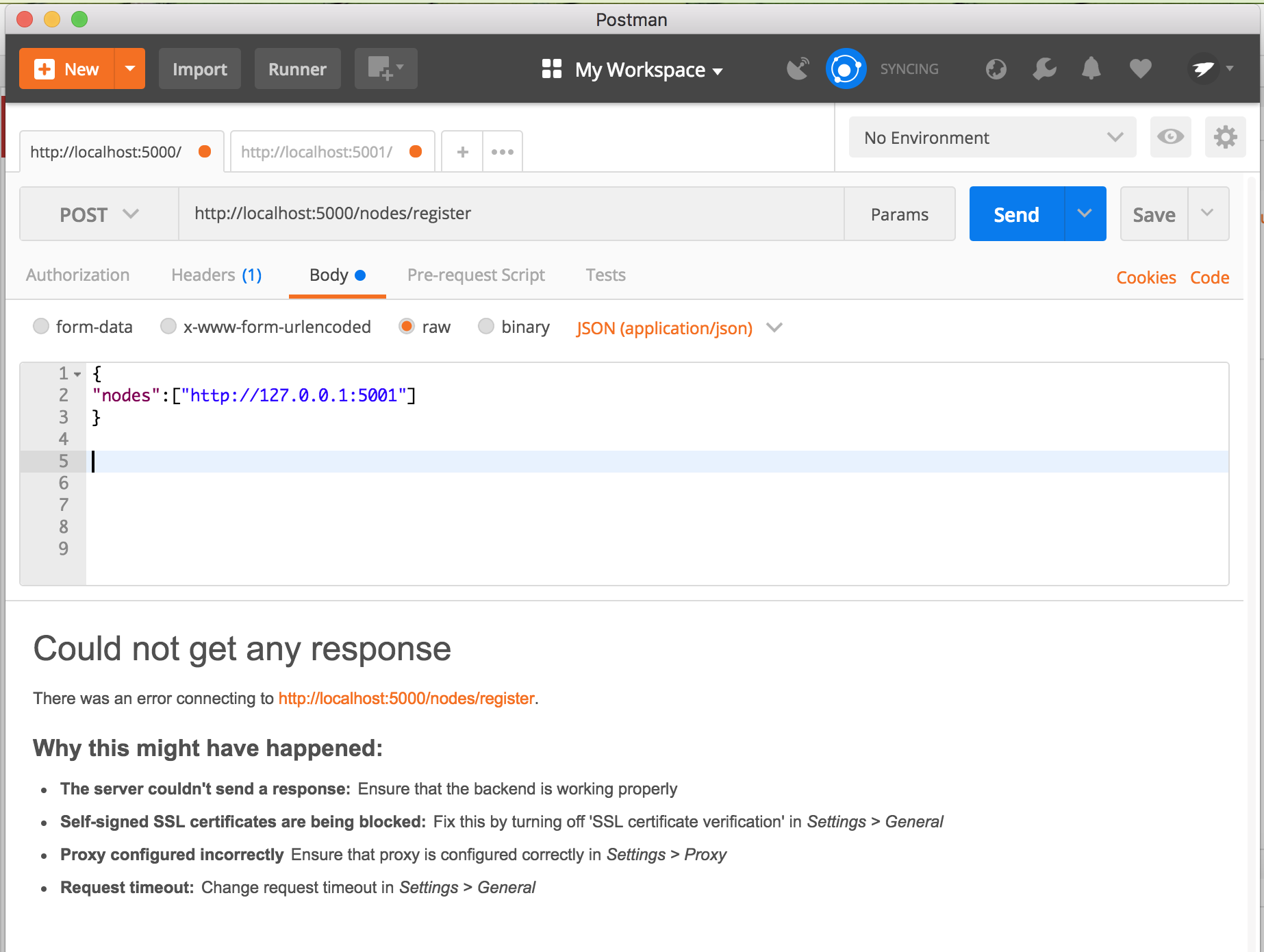Screen dimensions: 1264x952
Task: Click the new window icon button
Action: pyautogui.click(x=386, y=69)
